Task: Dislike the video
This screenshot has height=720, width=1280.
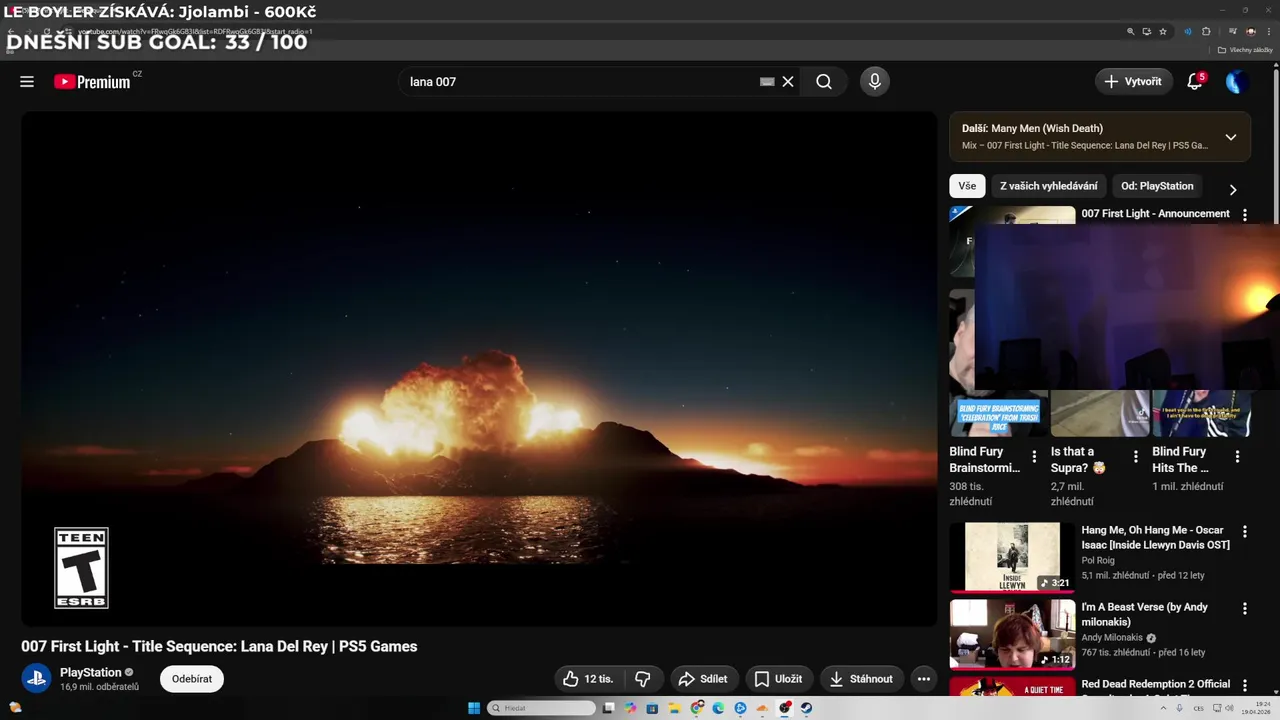Action: click(x=643, y=679)
